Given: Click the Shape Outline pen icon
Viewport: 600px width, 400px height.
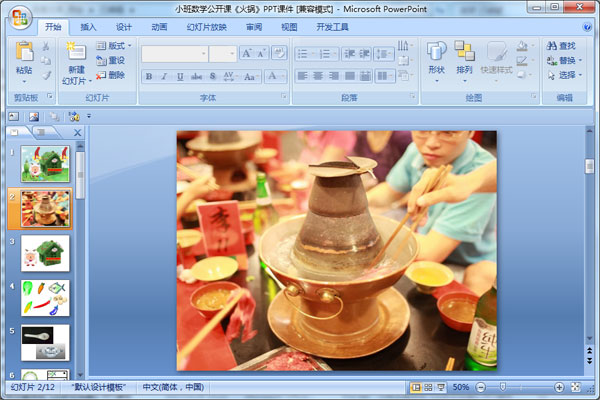Looking at the screenshot, I should click(x=524, y=60).
